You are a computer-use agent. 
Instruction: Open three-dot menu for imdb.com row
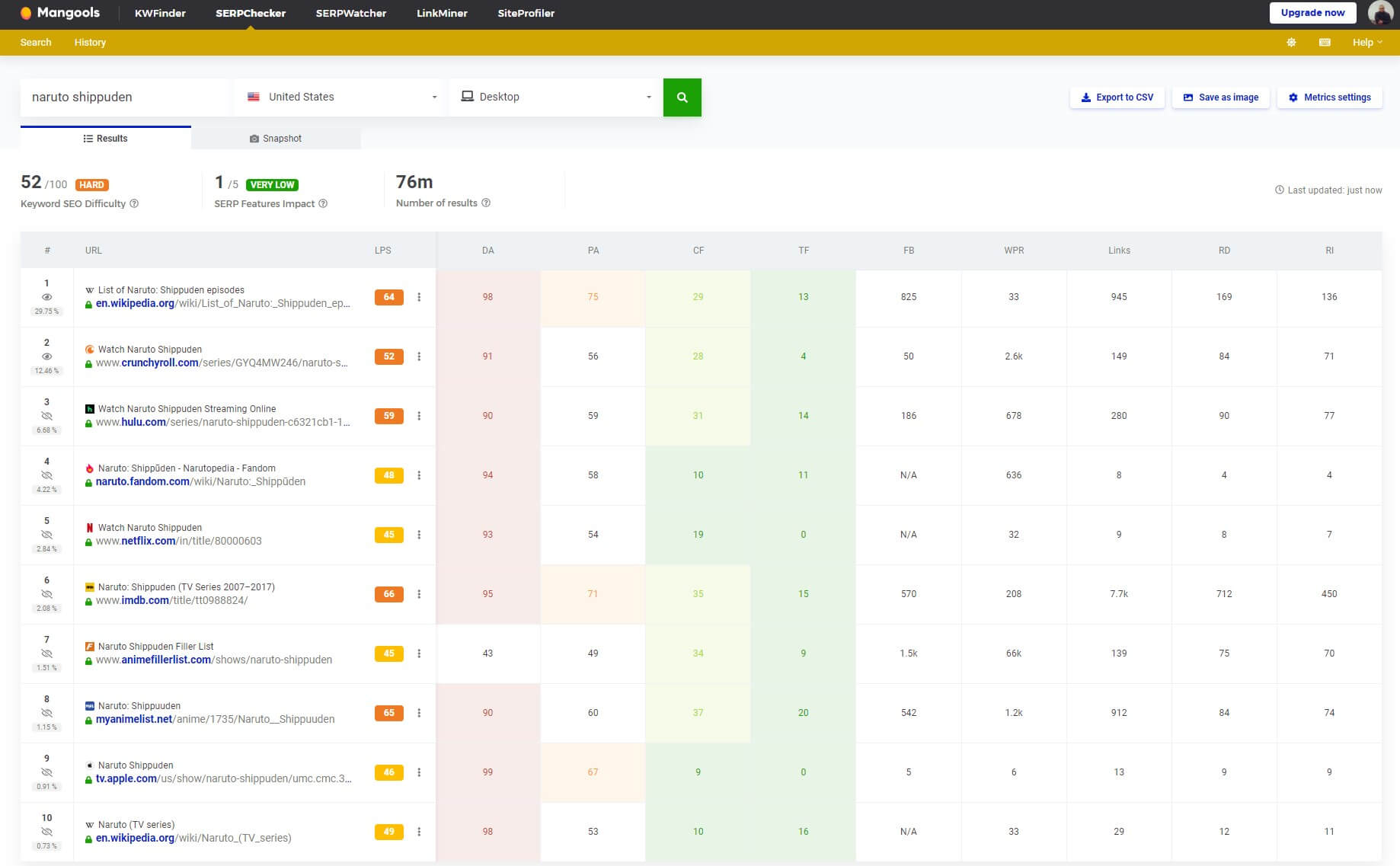click(419, 594)
